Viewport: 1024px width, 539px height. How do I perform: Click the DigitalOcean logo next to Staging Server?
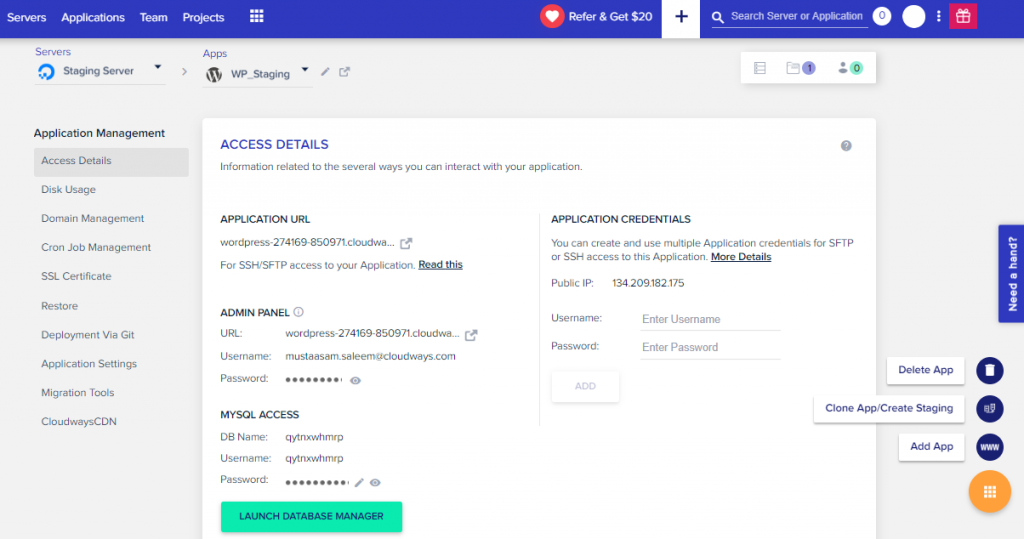tap(46, 72)
